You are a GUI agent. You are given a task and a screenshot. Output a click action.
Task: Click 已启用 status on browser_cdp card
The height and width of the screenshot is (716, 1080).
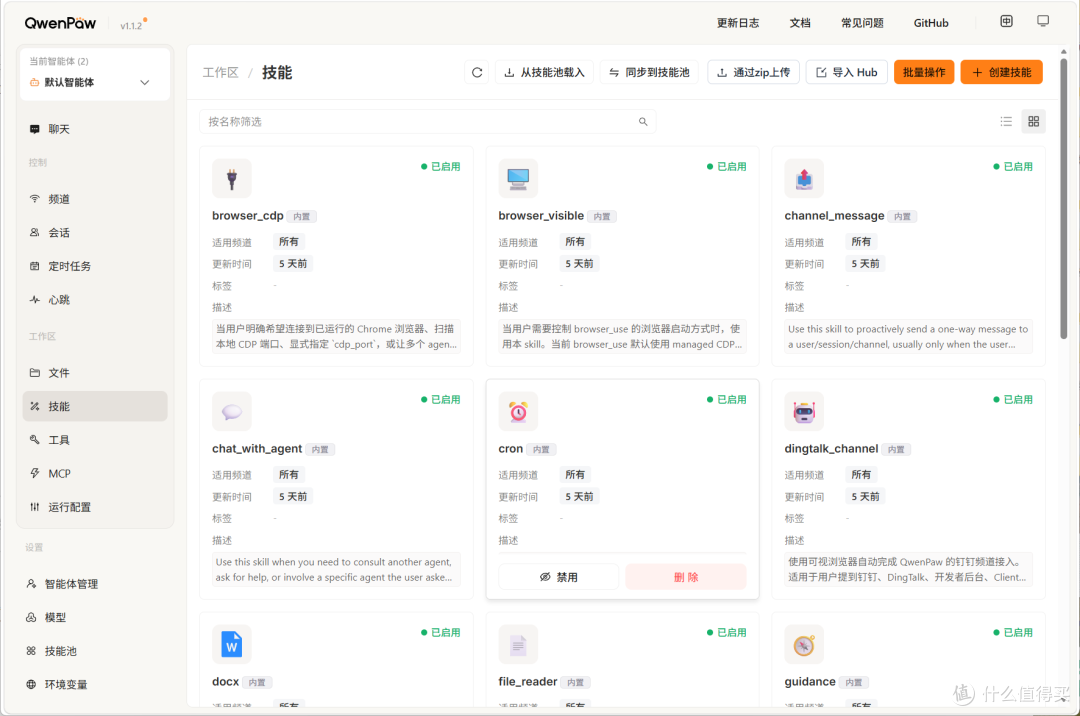[441, 167]
